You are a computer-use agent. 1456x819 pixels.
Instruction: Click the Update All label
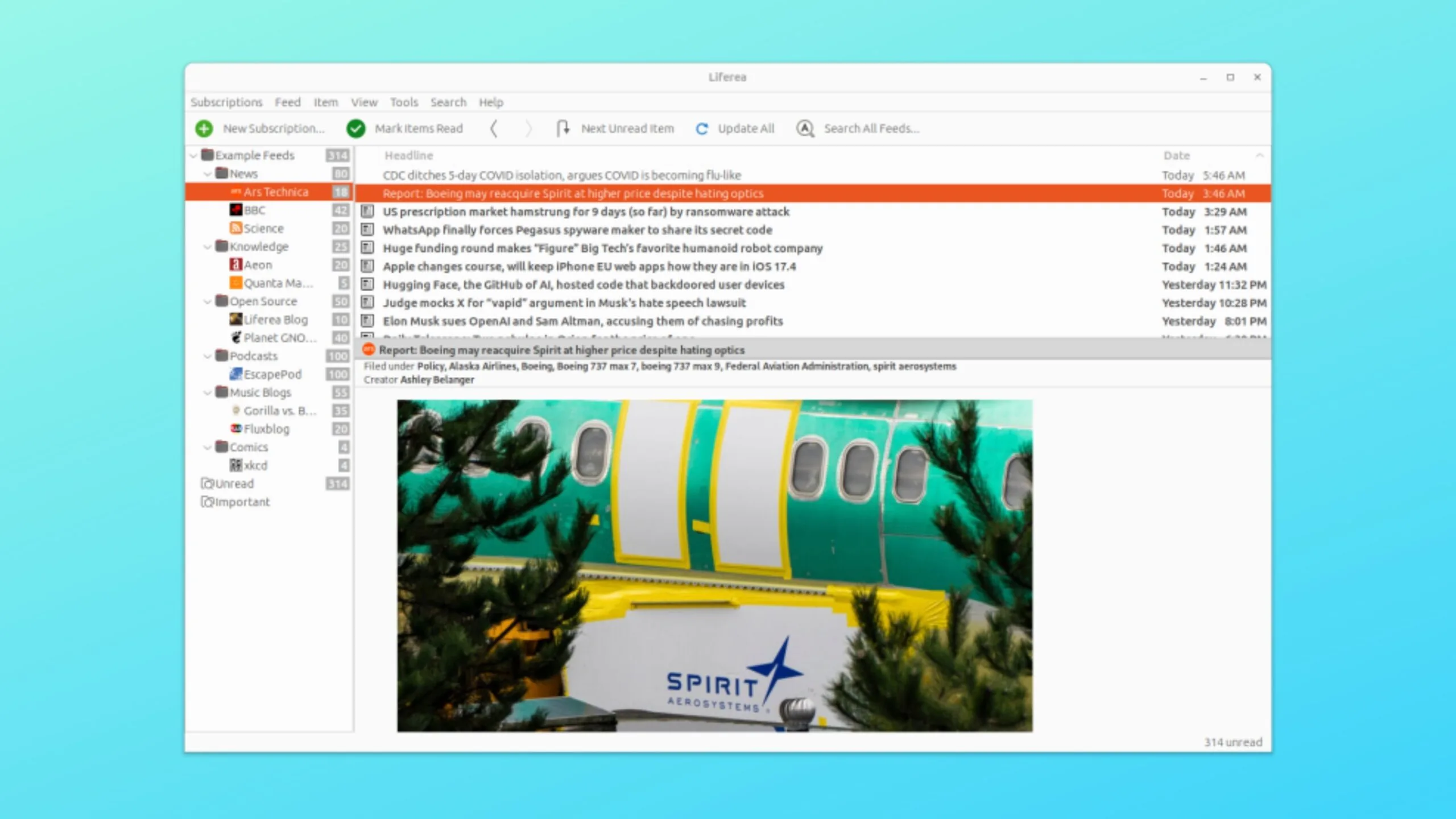click(x=746, y=129)
